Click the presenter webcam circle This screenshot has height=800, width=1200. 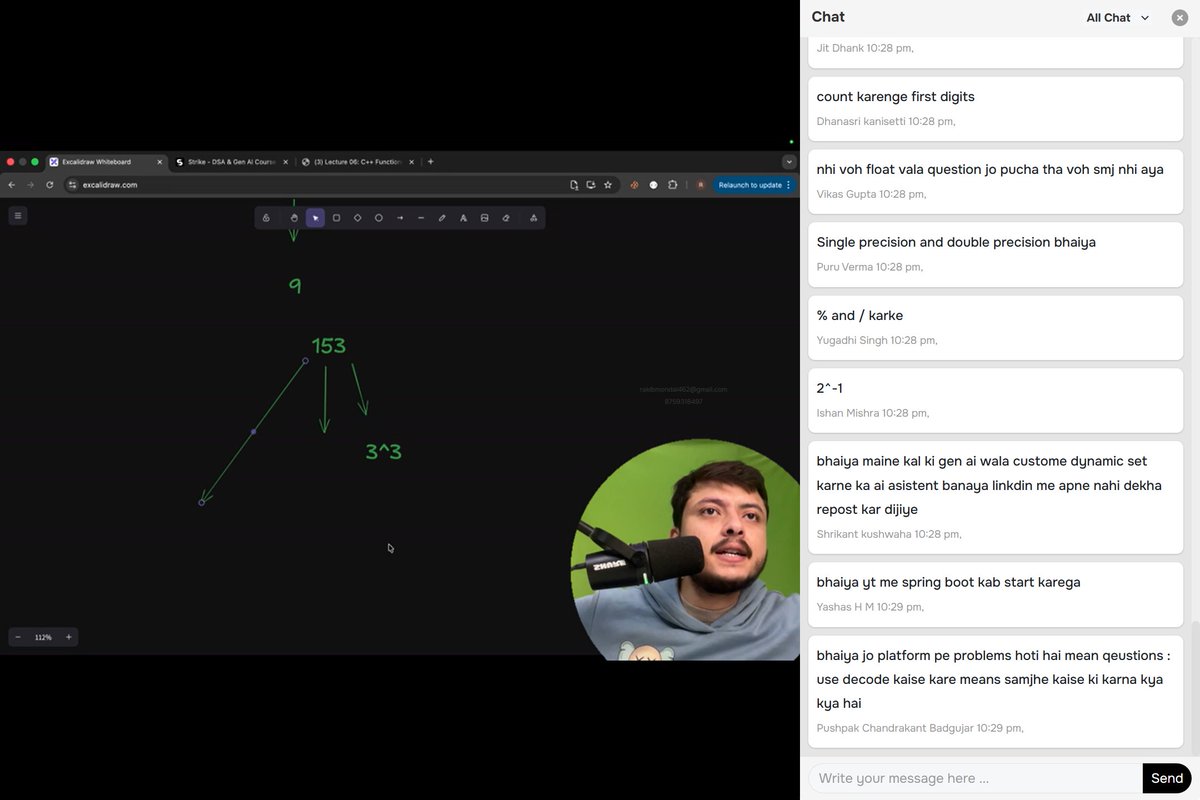686,550
